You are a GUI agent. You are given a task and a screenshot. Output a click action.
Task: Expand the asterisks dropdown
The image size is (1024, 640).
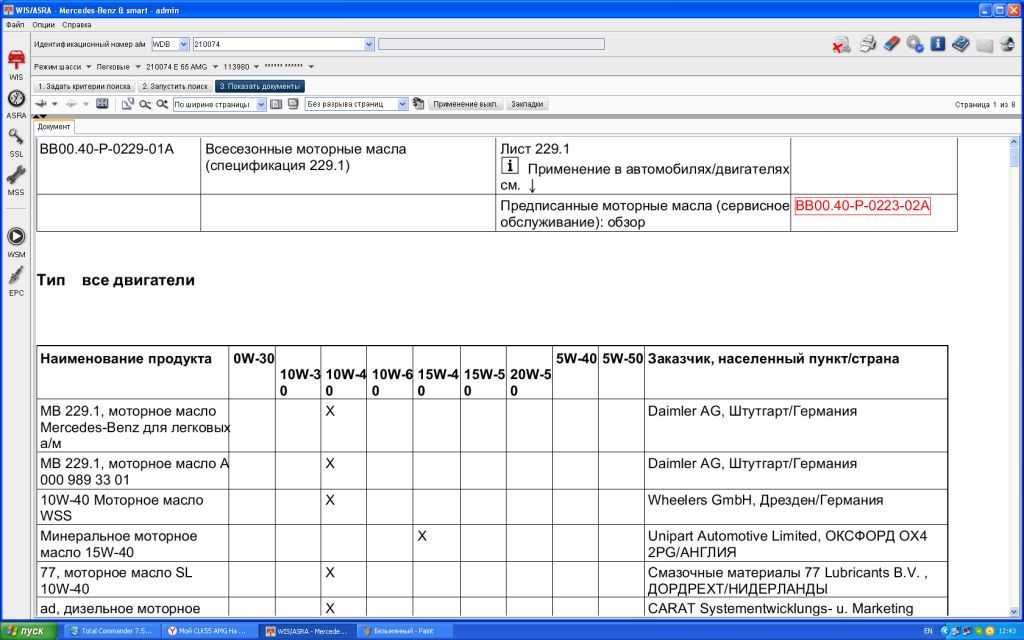point(311,67)
